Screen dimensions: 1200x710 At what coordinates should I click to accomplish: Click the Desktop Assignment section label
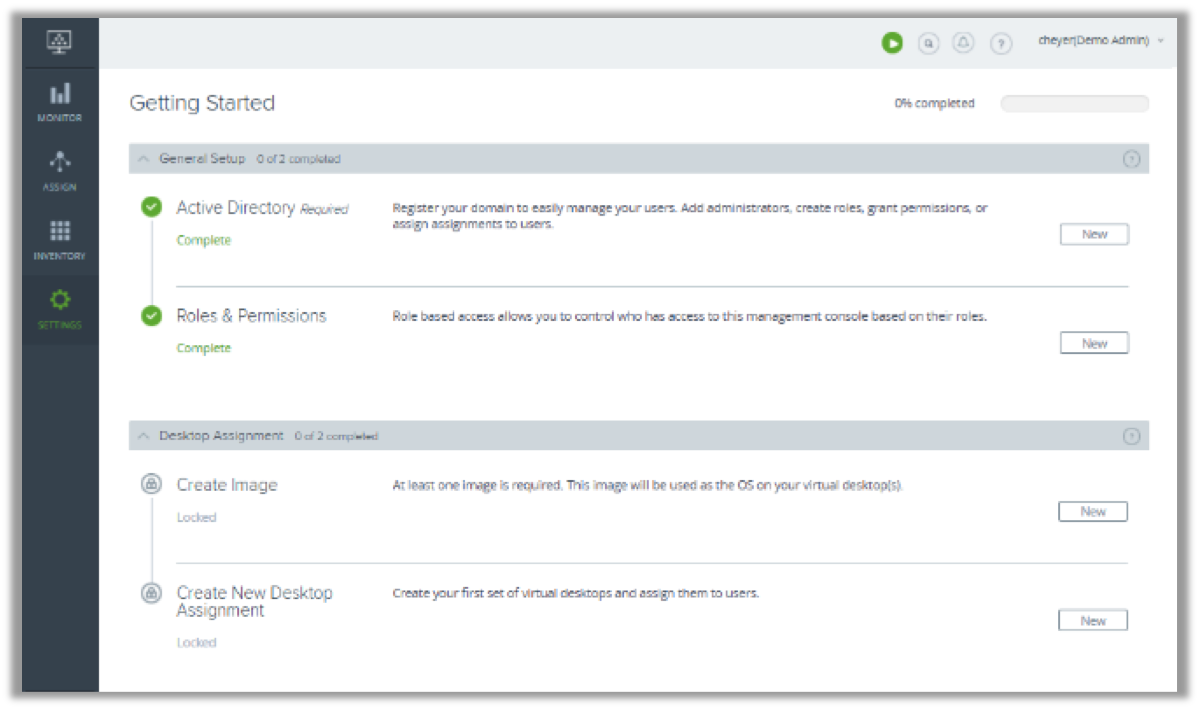(221, 436)
